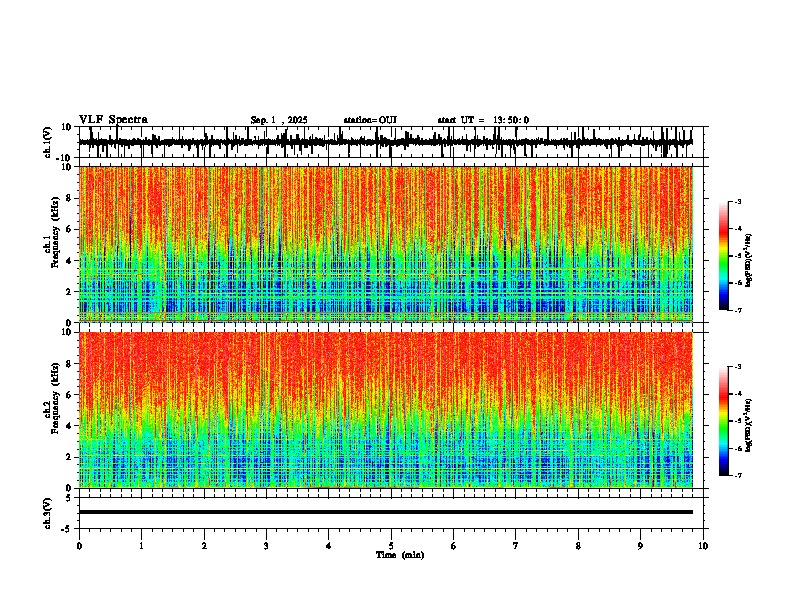Click the ch.2 spectrogram panel

tap(385, 410)
